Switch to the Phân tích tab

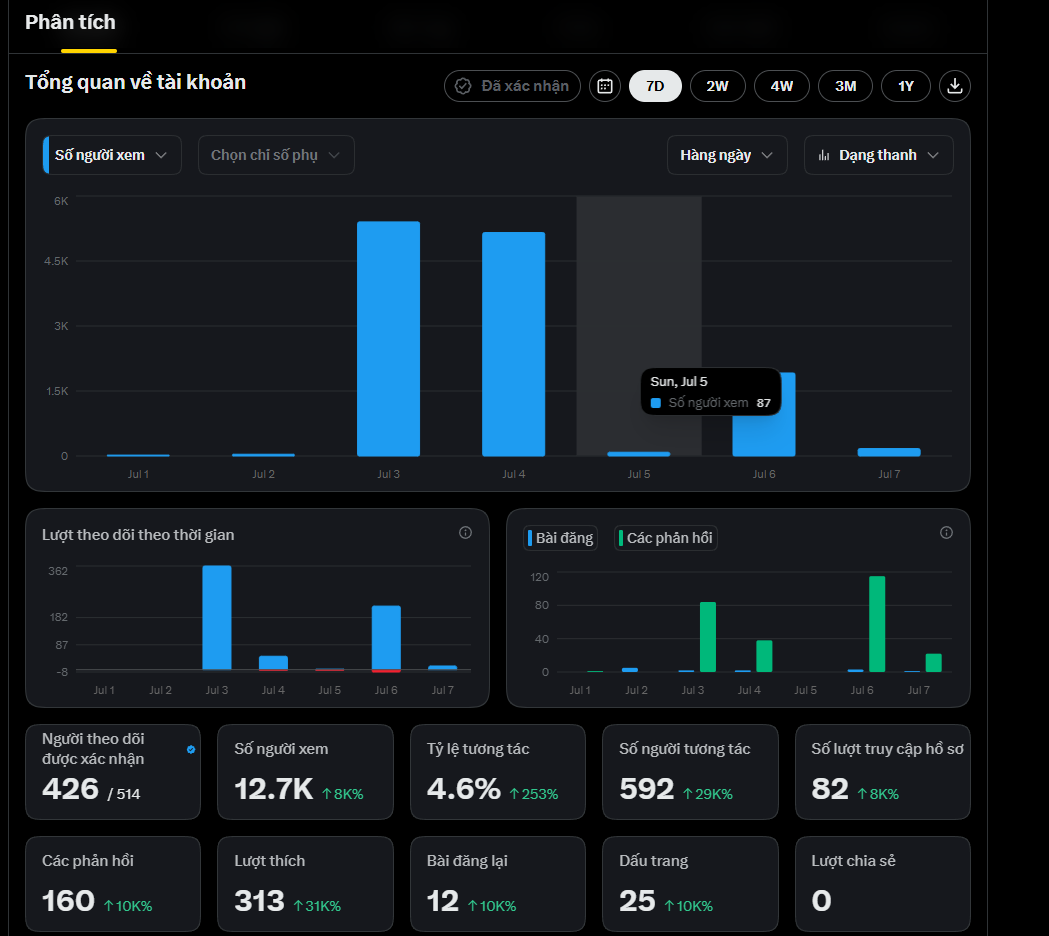tap(70, 23)
